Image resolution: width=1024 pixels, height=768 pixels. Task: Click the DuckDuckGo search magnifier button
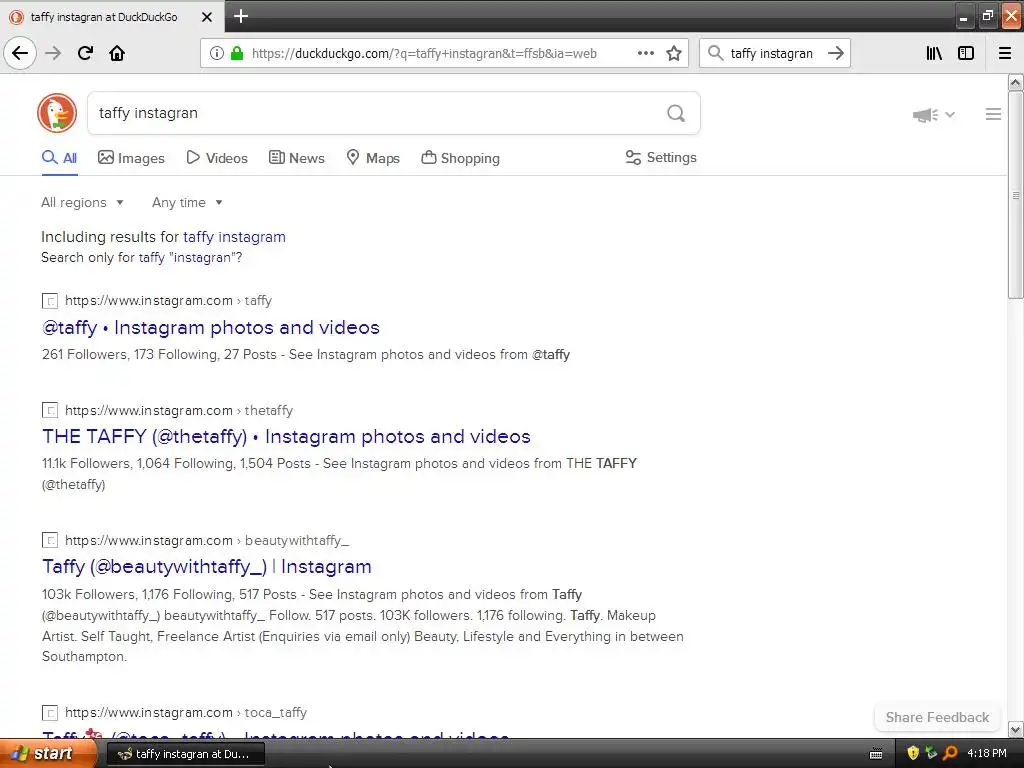[x=676, y=113]
